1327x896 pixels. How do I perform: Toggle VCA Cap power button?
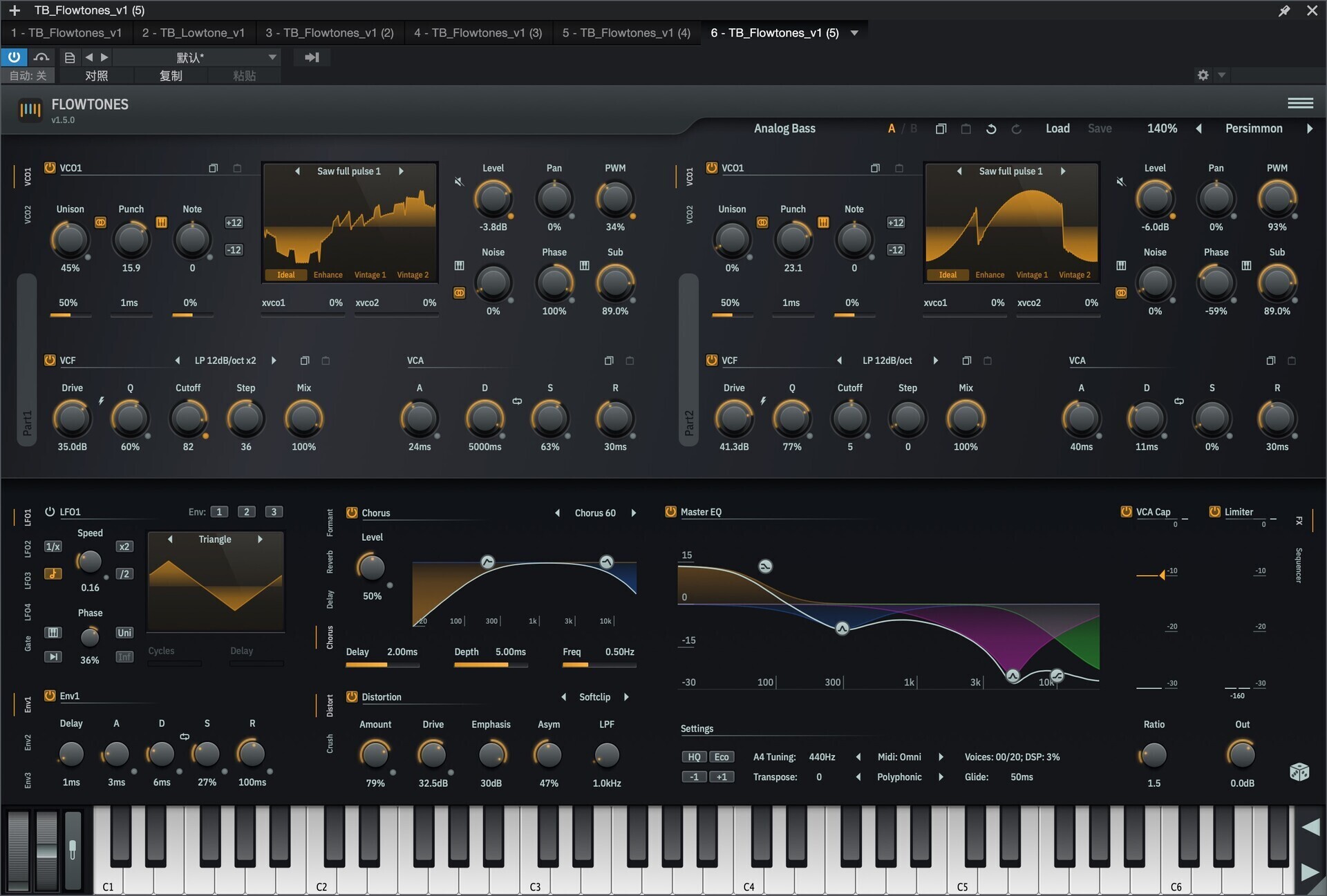click(x=1126, y=511)
